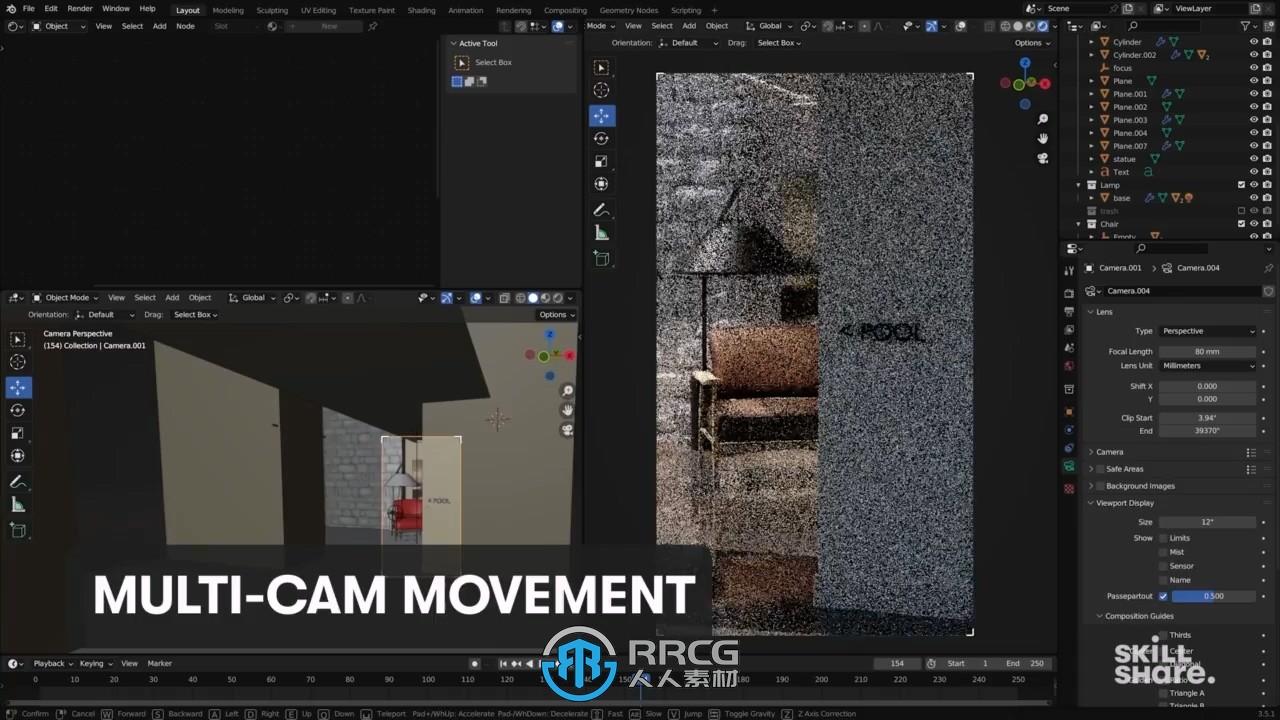The width and height of the screenshot is (1280, 720).
Task: Enable the trash collection checkbox
Action: tap(1241, 211)
